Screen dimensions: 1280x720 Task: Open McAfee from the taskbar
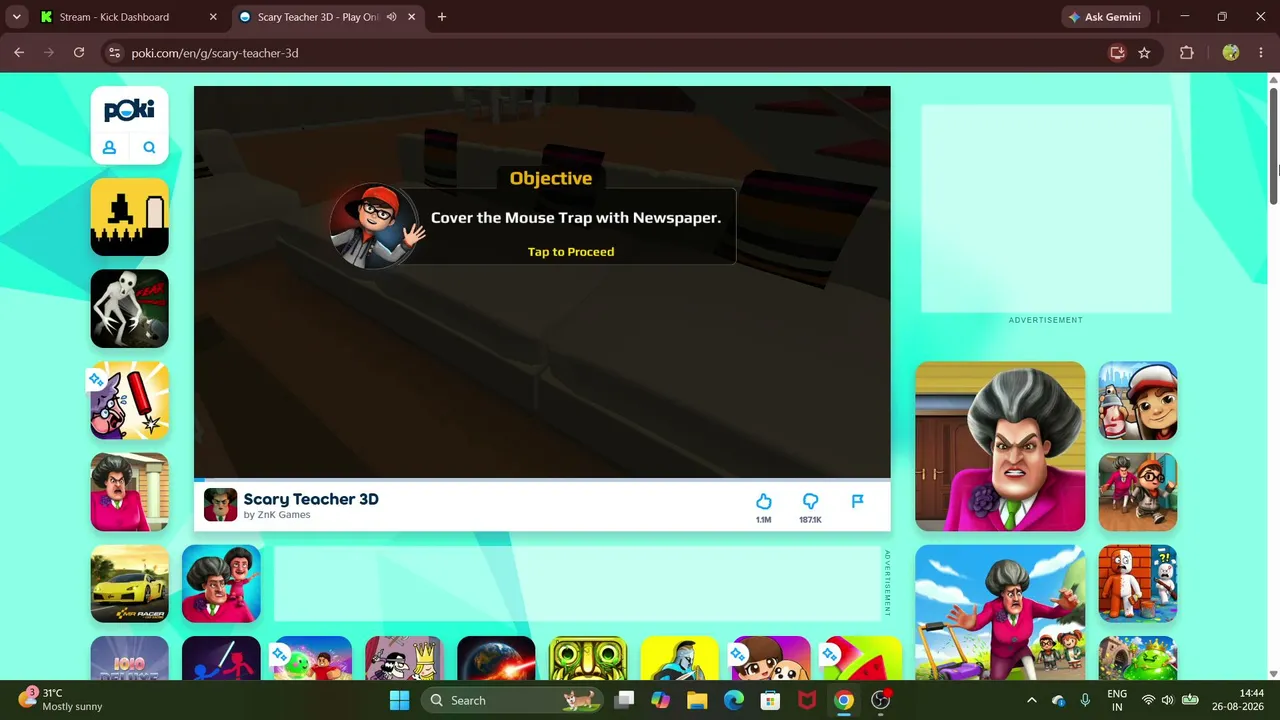(x=807, y=700)
